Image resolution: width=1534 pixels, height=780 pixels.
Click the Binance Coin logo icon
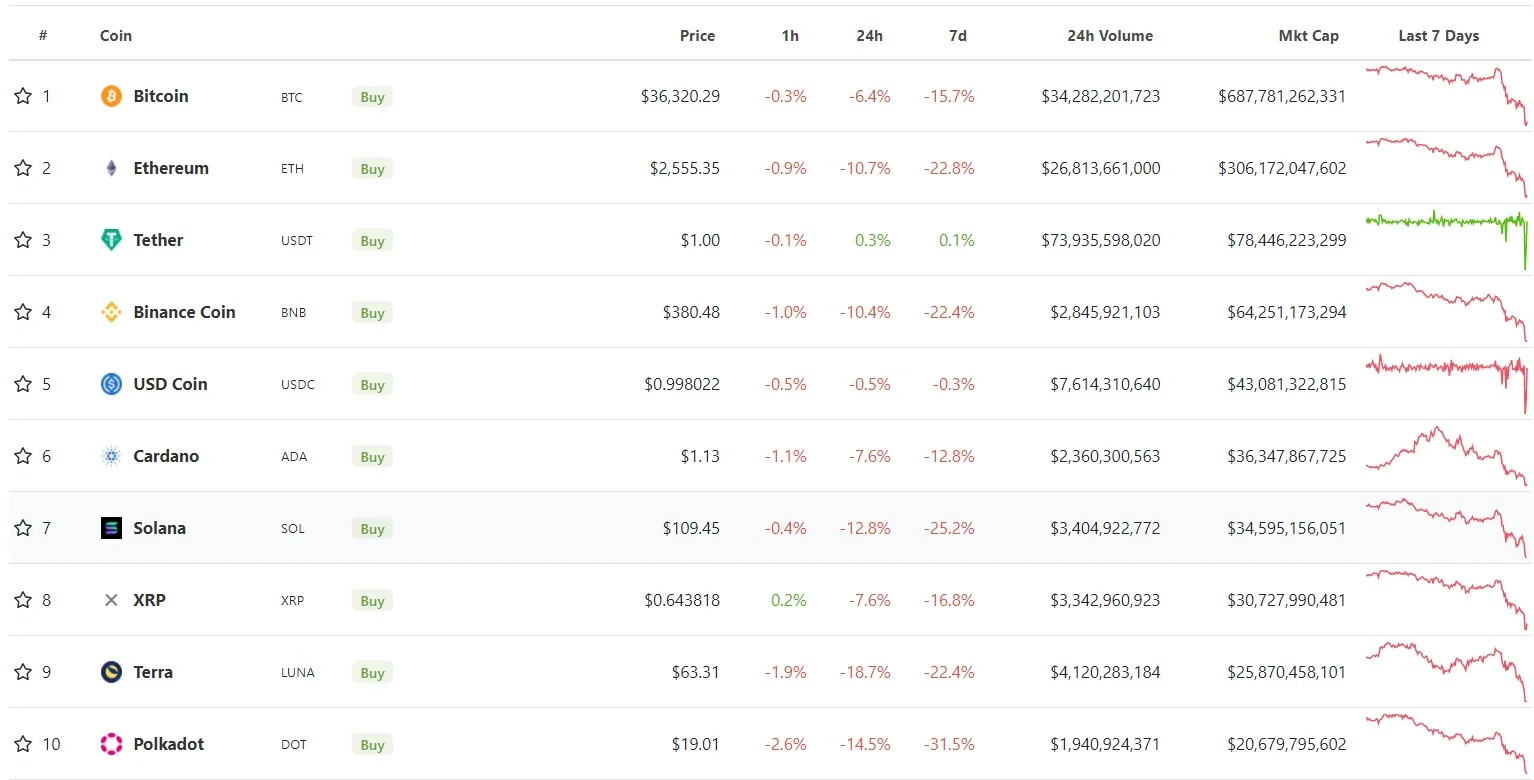click(111, 312)
